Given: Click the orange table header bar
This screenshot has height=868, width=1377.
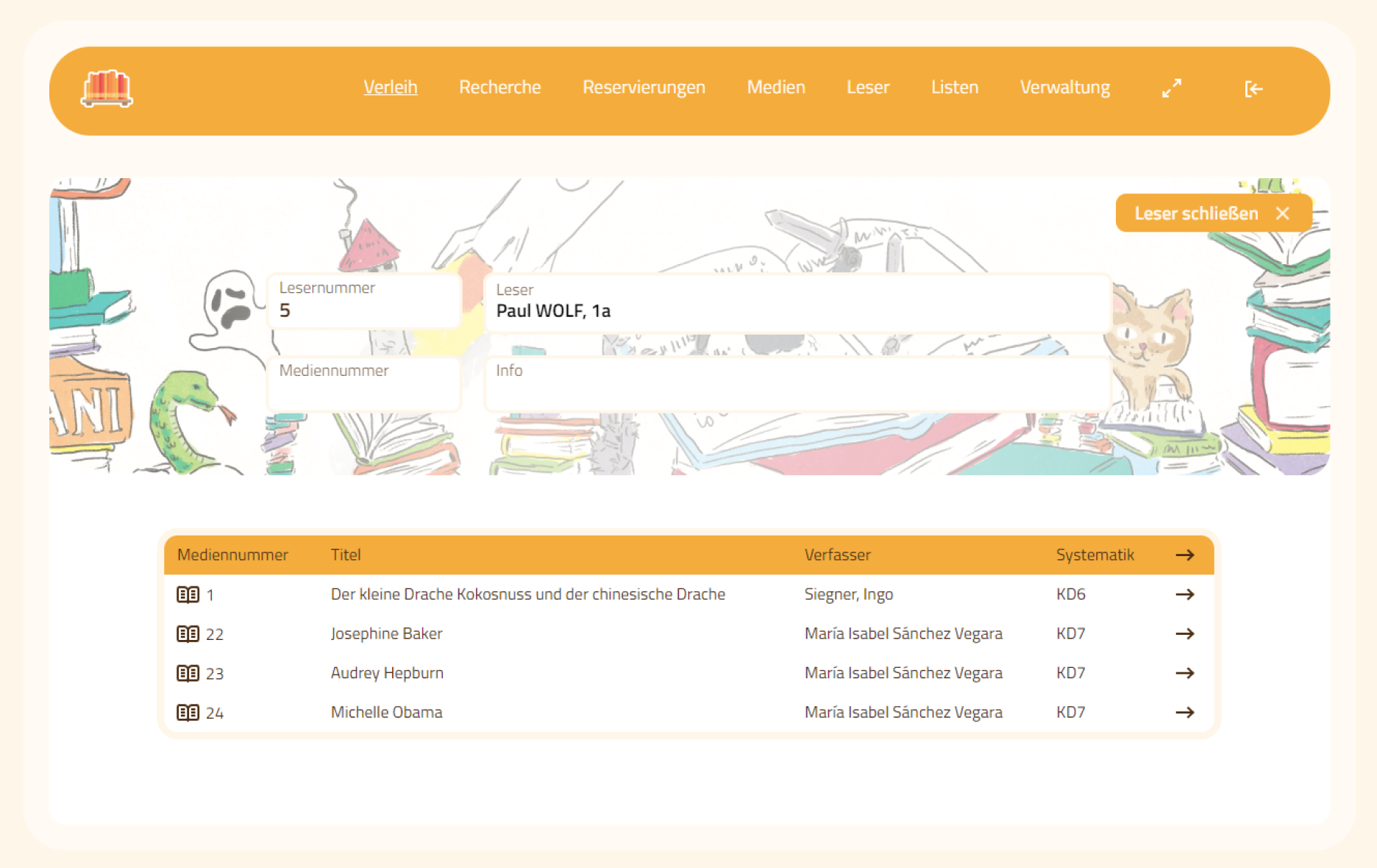Looking at the screenshot, I should coord(662,555).
